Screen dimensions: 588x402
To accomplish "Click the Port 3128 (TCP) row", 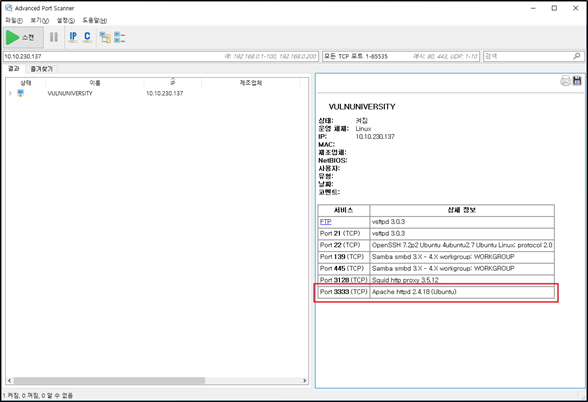I will pos(436,280).
